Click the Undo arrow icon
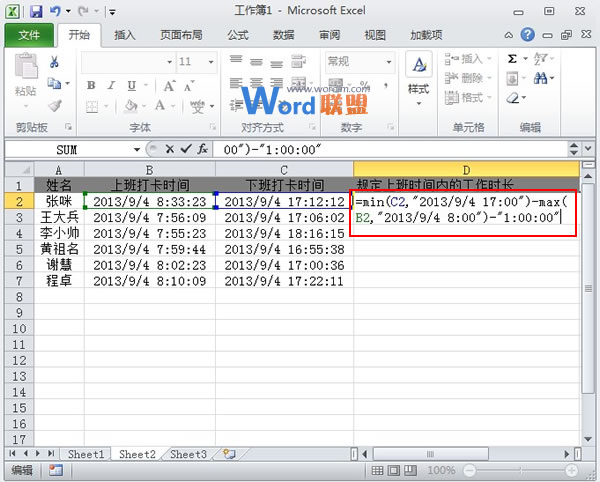This screenshot has width=600, height=482. point(57,11)
